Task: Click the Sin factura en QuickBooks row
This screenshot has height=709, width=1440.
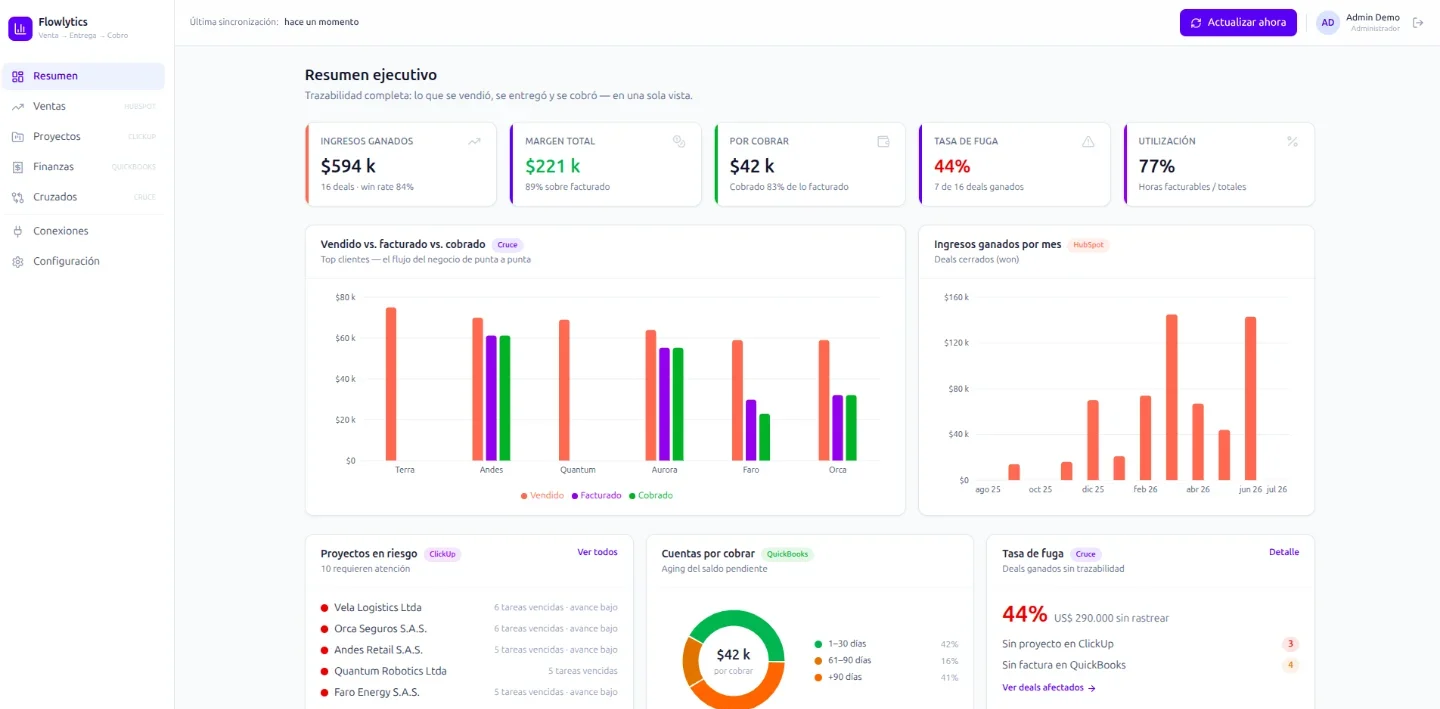Action: click(1150, 665)
